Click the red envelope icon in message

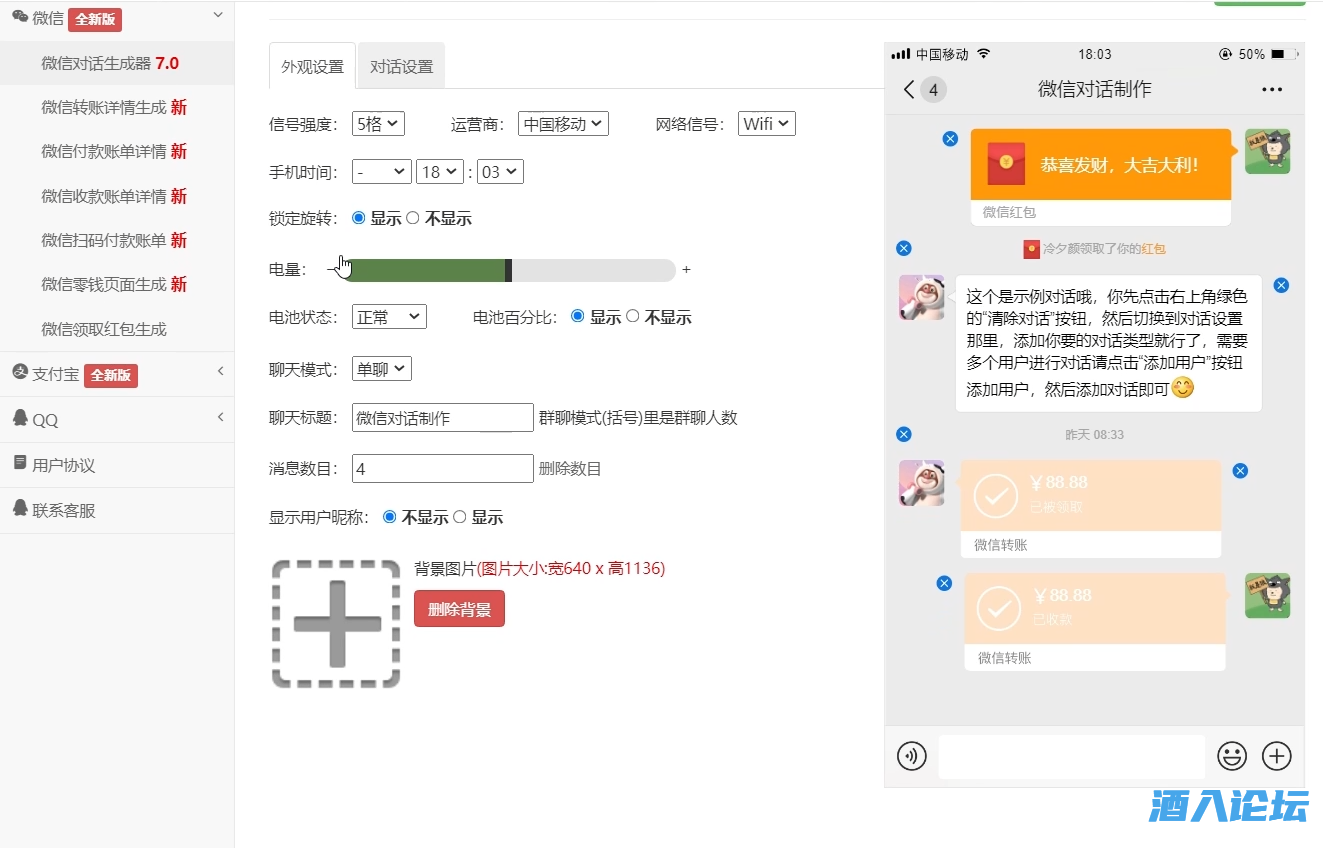coord(1006,164)
